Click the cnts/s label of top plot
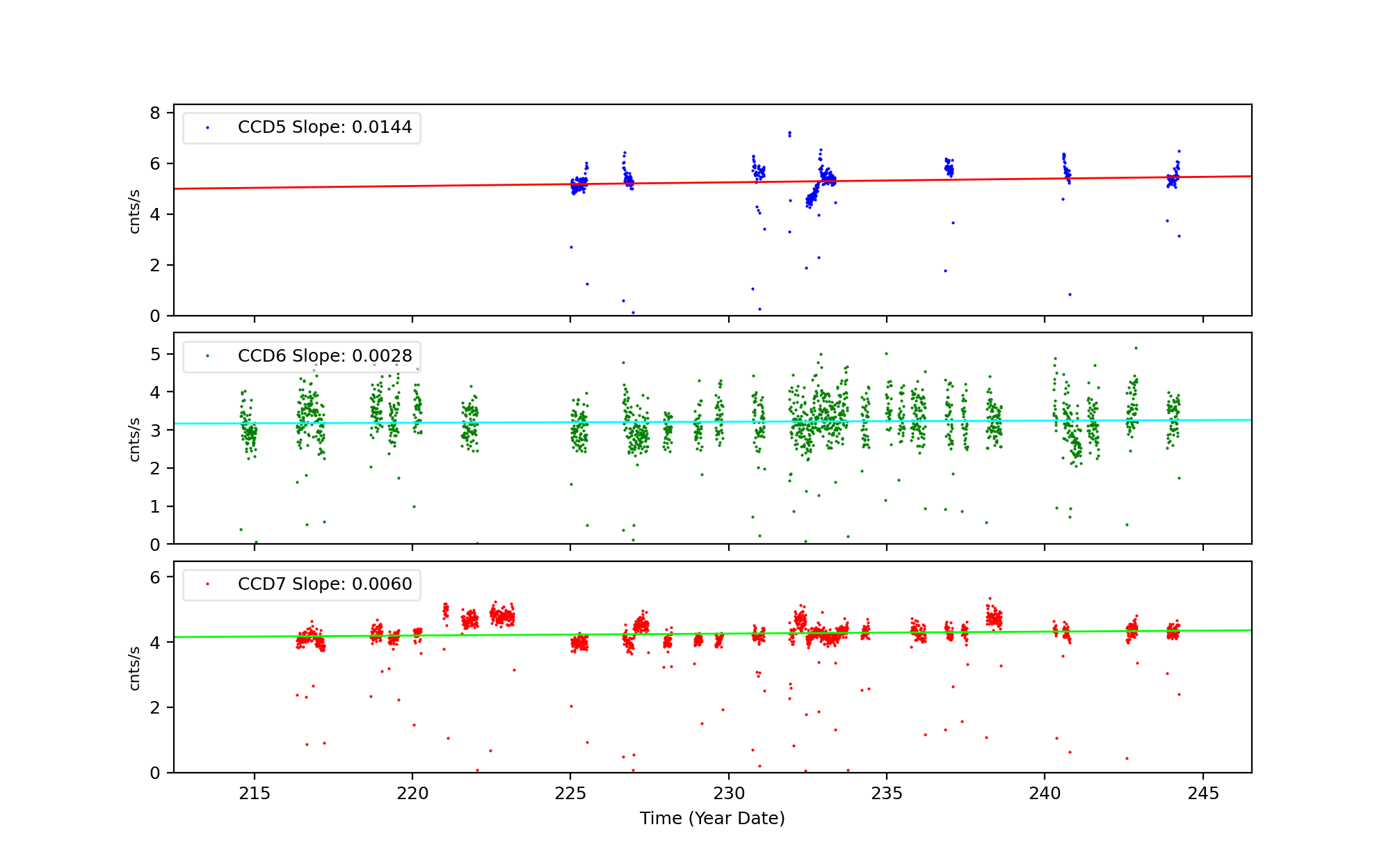Screen dimensions: 1391x868 point(135,211)
